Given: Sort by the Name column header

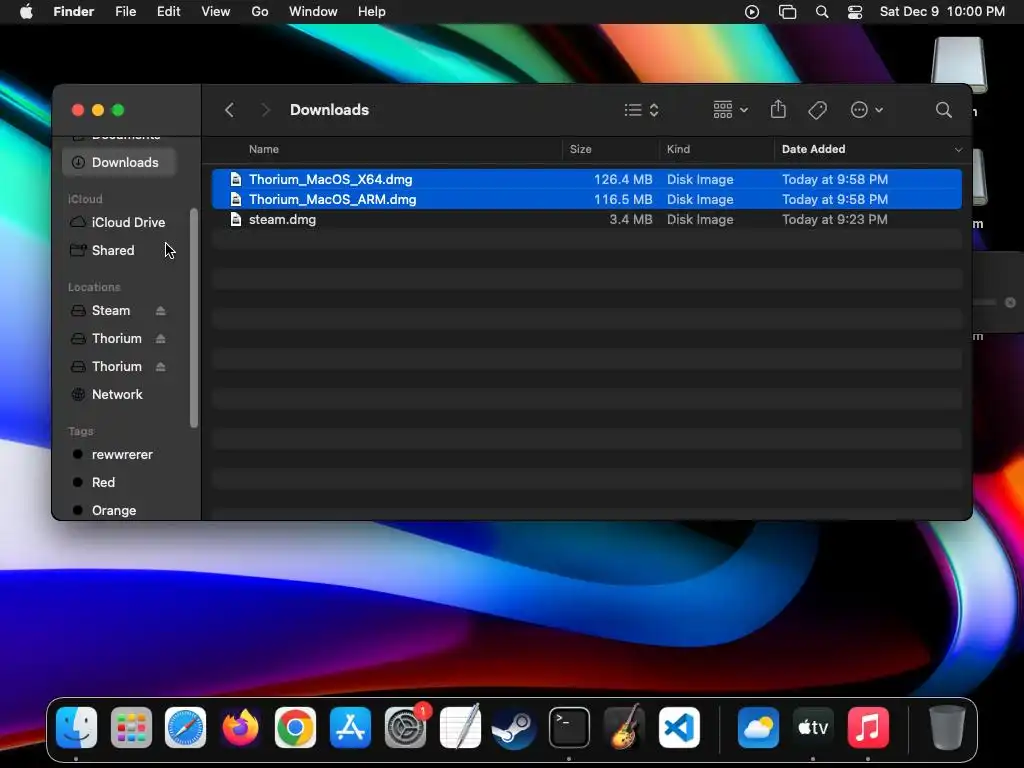Looking at the screenshot, I should click(264, 150).
